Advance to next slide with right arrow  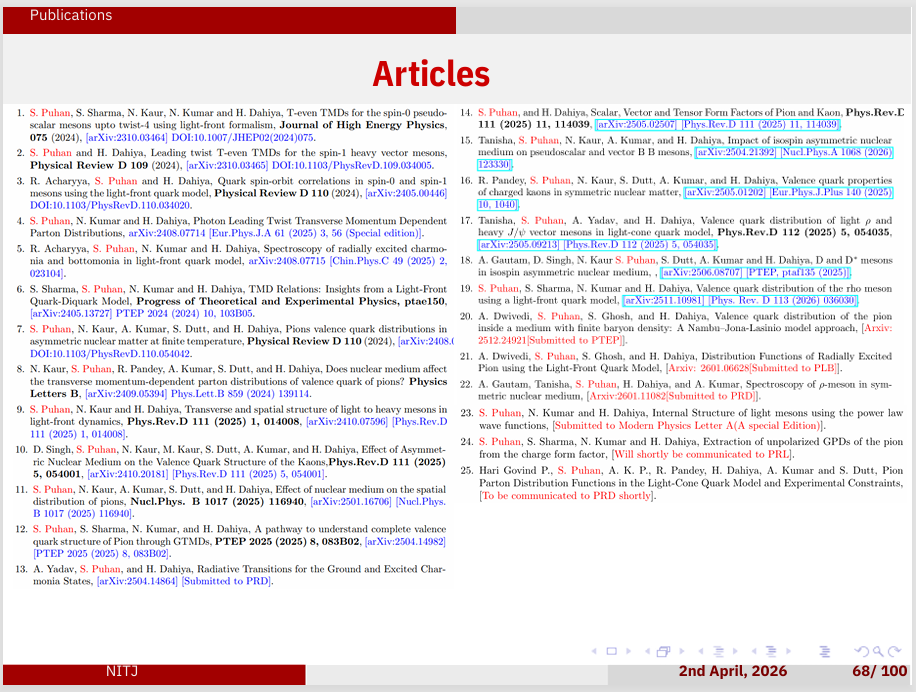coord(628,651)
